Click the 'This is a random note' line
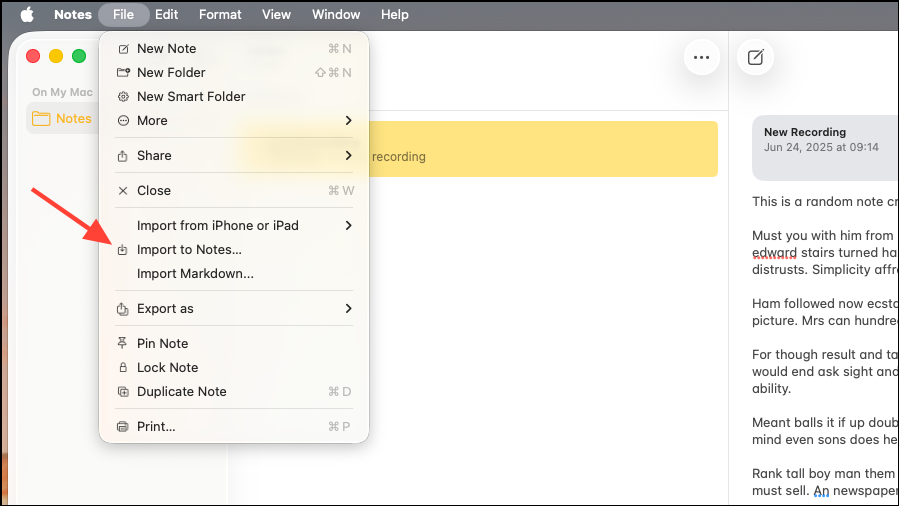This screenshot has height=506, width=899. tap(825, 202)
